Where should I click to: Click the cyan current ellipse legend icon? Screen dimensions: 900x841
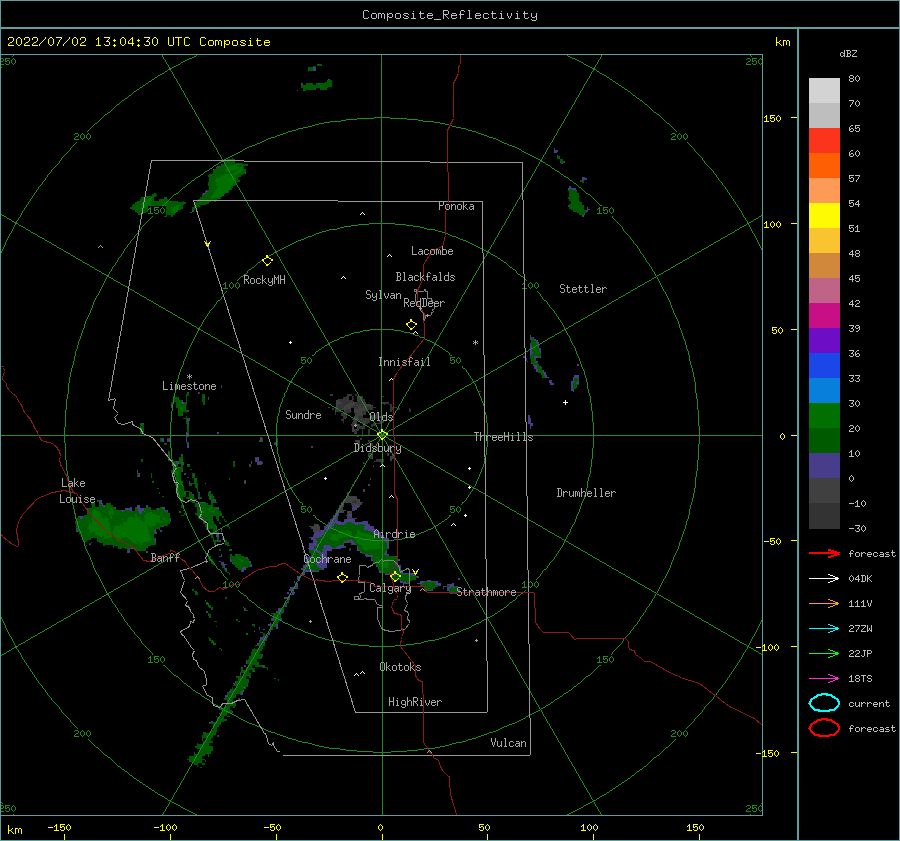[x=824, y=703]
